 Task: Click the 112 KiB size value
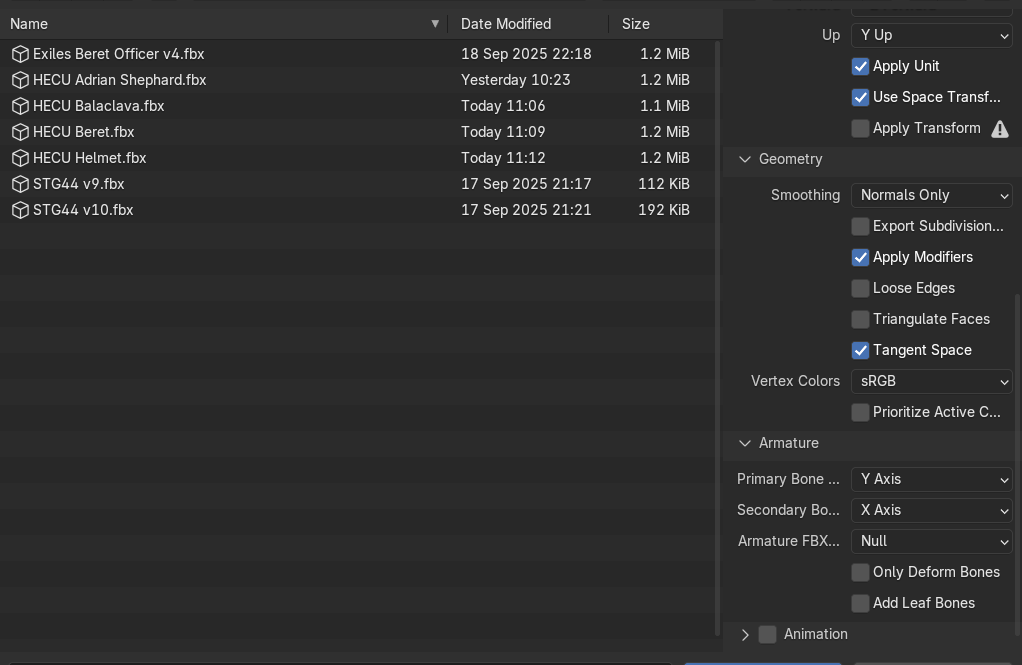[664, 185]
